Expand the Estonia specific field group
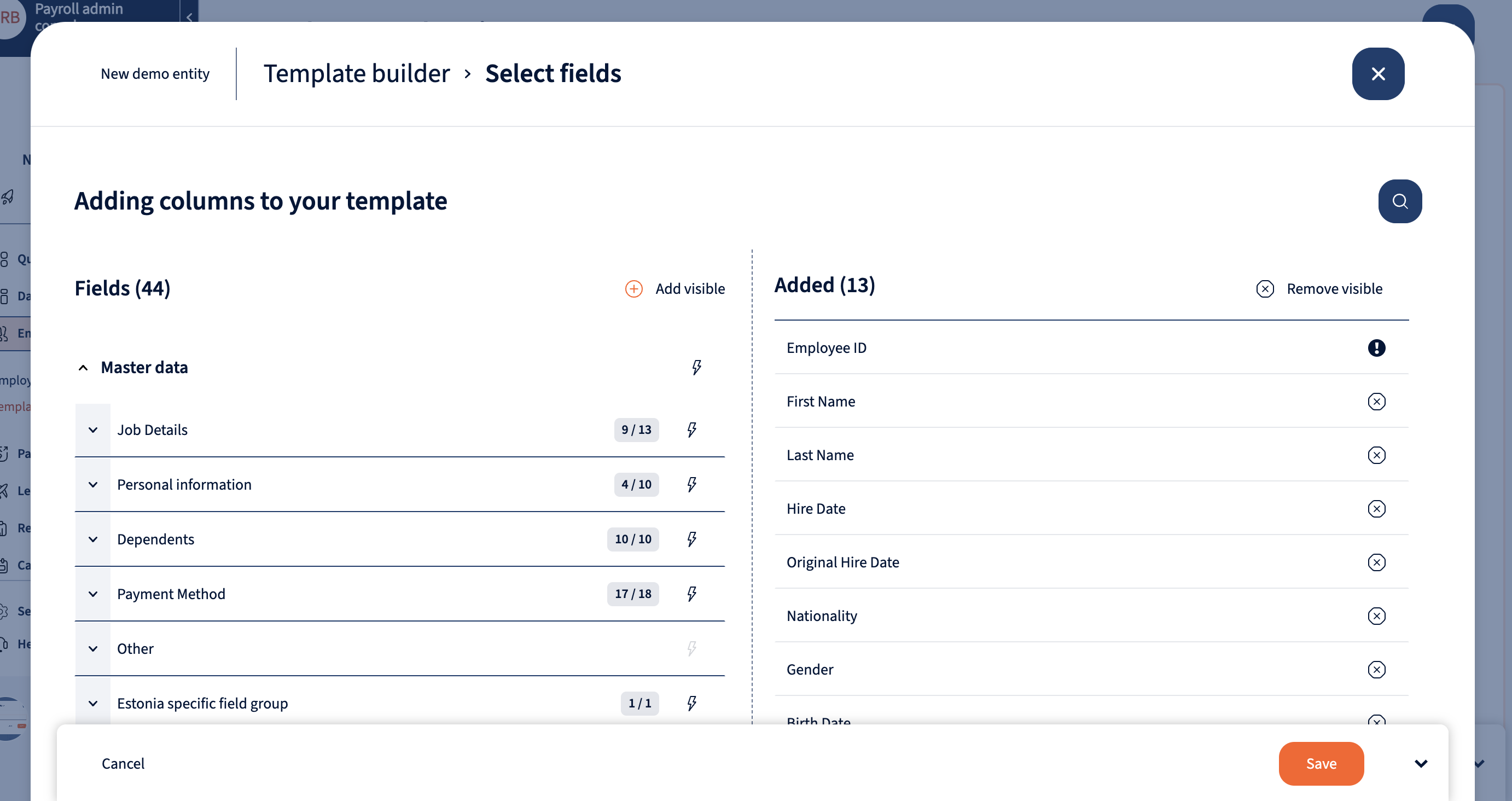This screenshot has width=1512, height=801. tap(93, 703)
